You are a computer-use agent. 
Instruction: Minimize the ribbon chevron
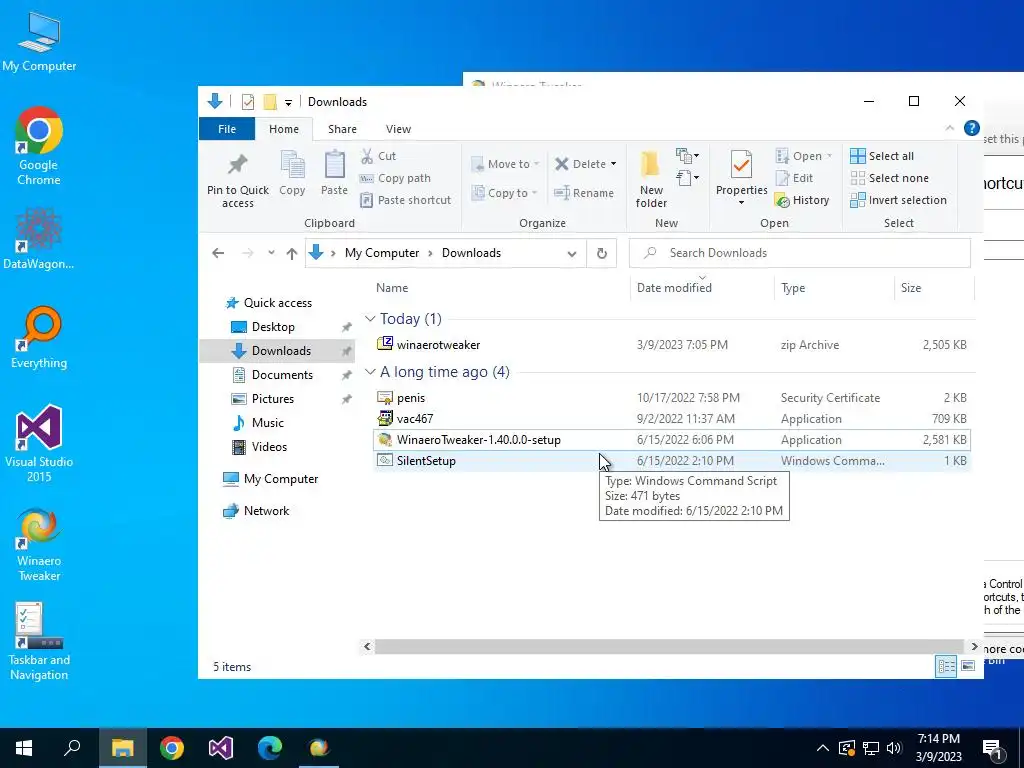click(x=950, y=128)
